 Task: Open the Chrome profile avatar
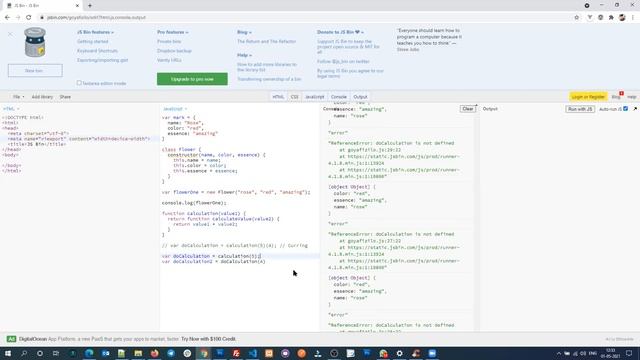622,18
